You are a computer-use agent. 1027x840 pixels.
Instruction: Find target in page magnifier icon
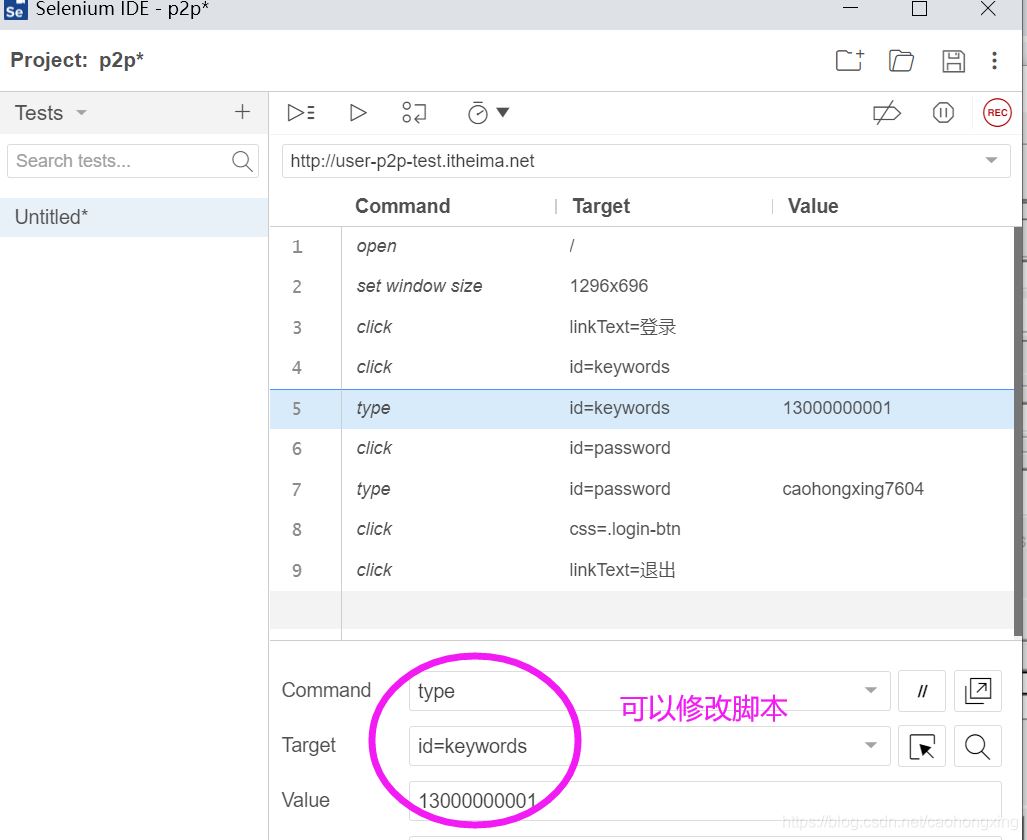tap(977, 746)
